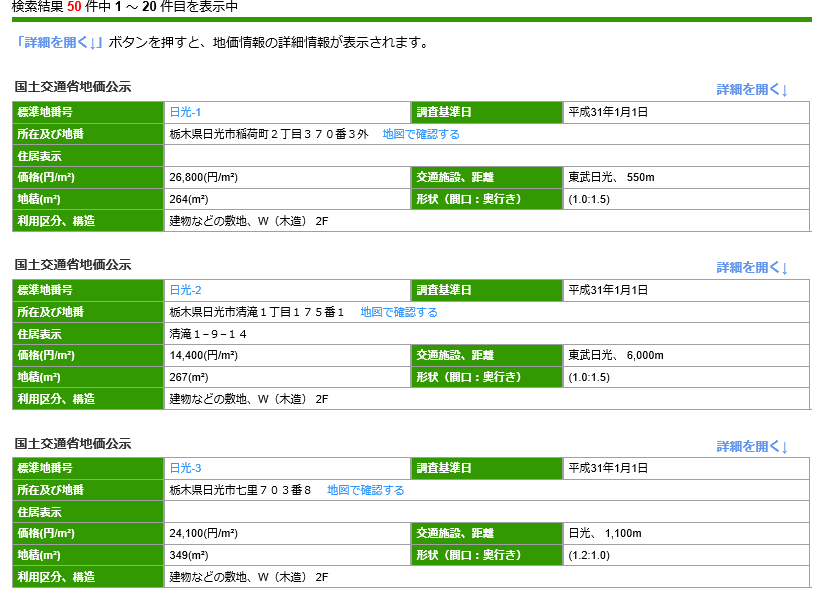Select the 26,800(円/m²) price value
Screen dimensions: 823x603
coord(204,178)
